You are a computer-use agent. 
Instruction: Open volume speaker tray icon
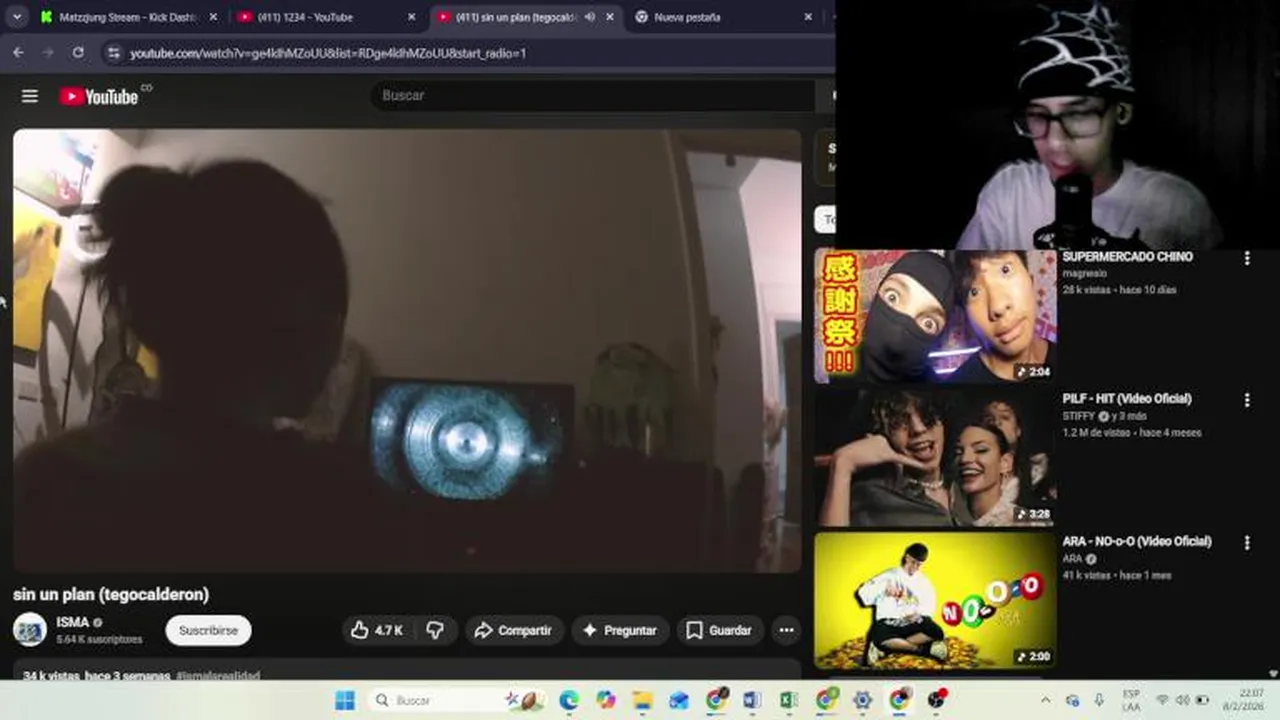pos(1183,700)
